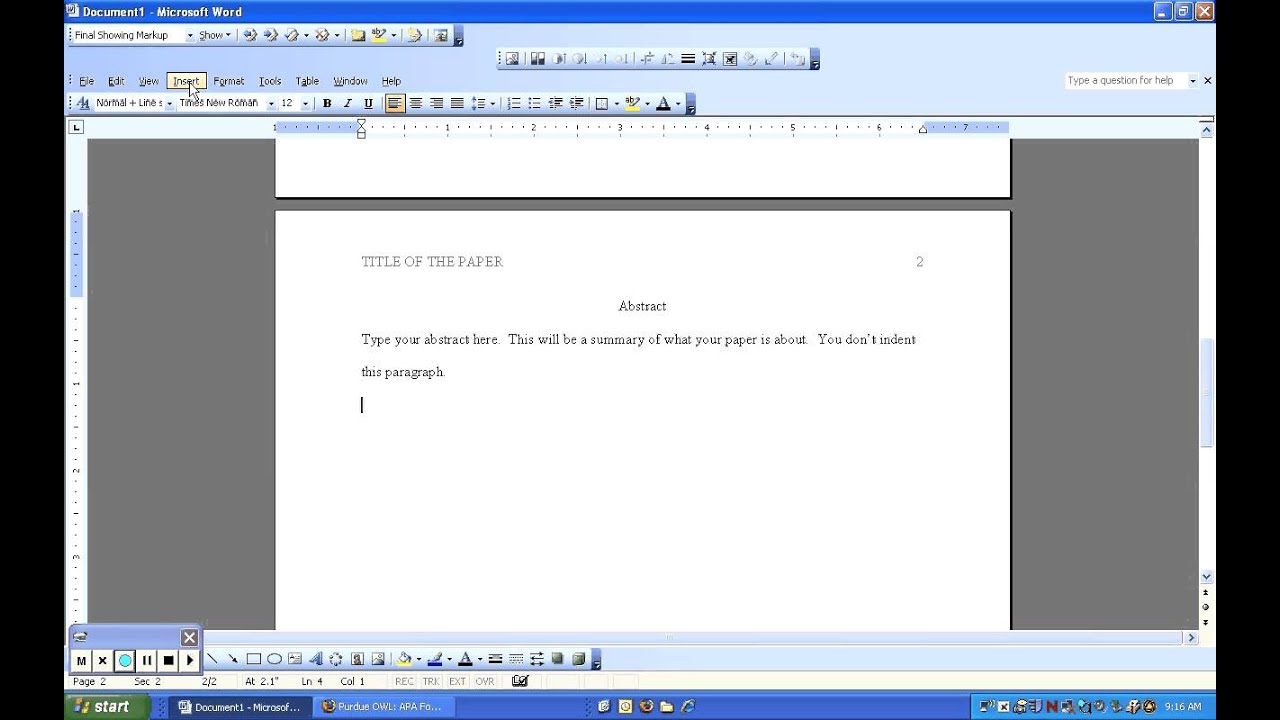Screen dimensions: 1280x720
Task: Insert WordArt from Drawing toolbar
Action: (316, 659)
